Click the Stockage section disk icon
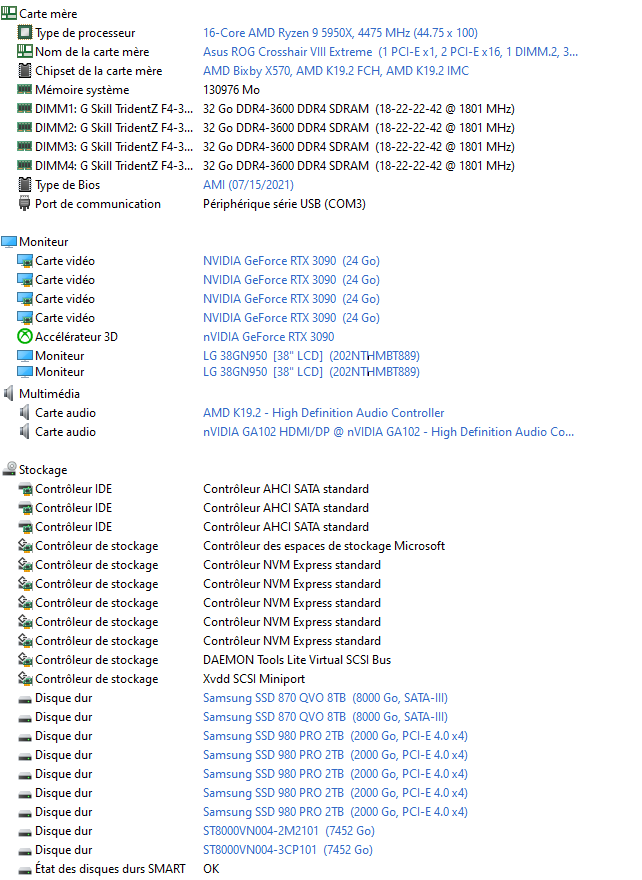Viewport: 642px width, 880px height. point(10,469)
